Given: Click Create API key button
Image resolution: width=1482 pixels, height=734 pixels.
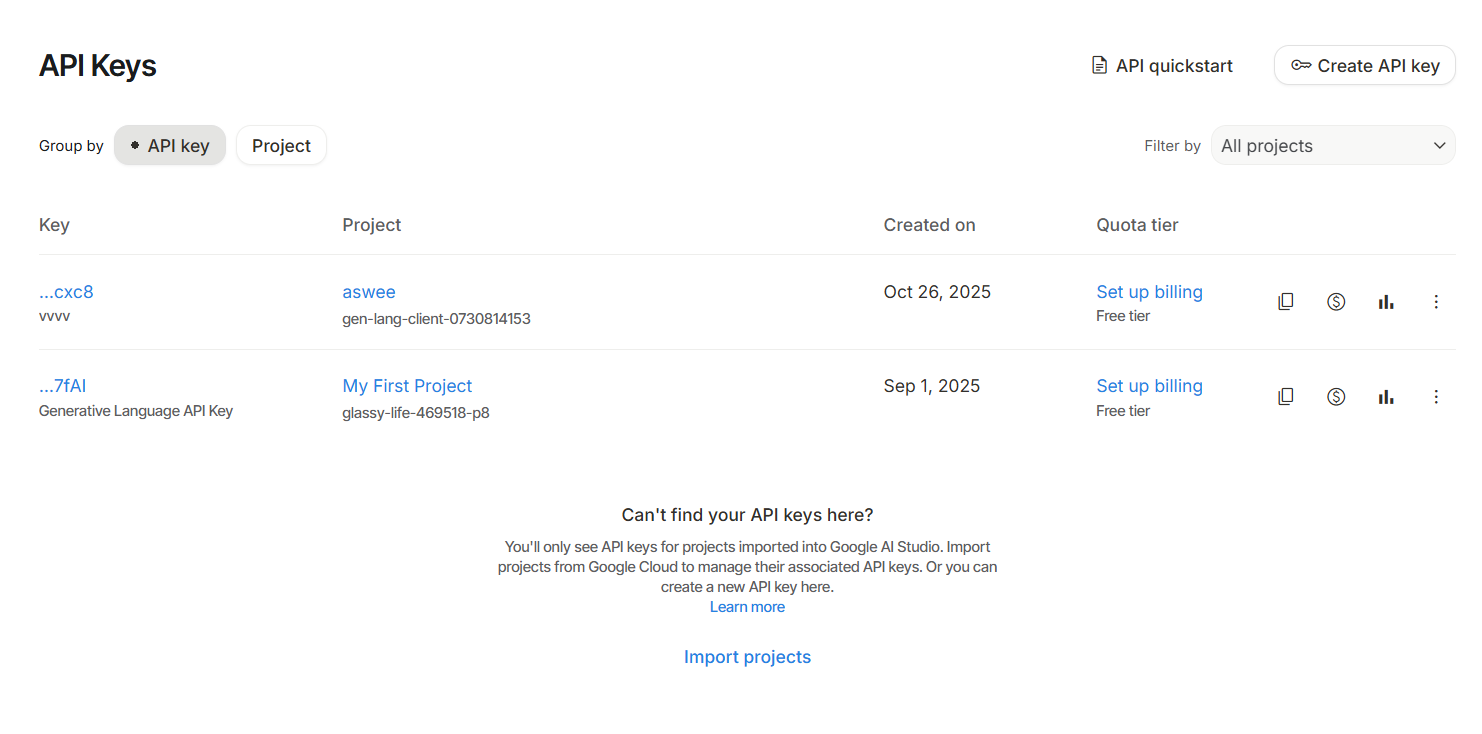Looking at the screenshot, I should click(x=1364, y=66).
